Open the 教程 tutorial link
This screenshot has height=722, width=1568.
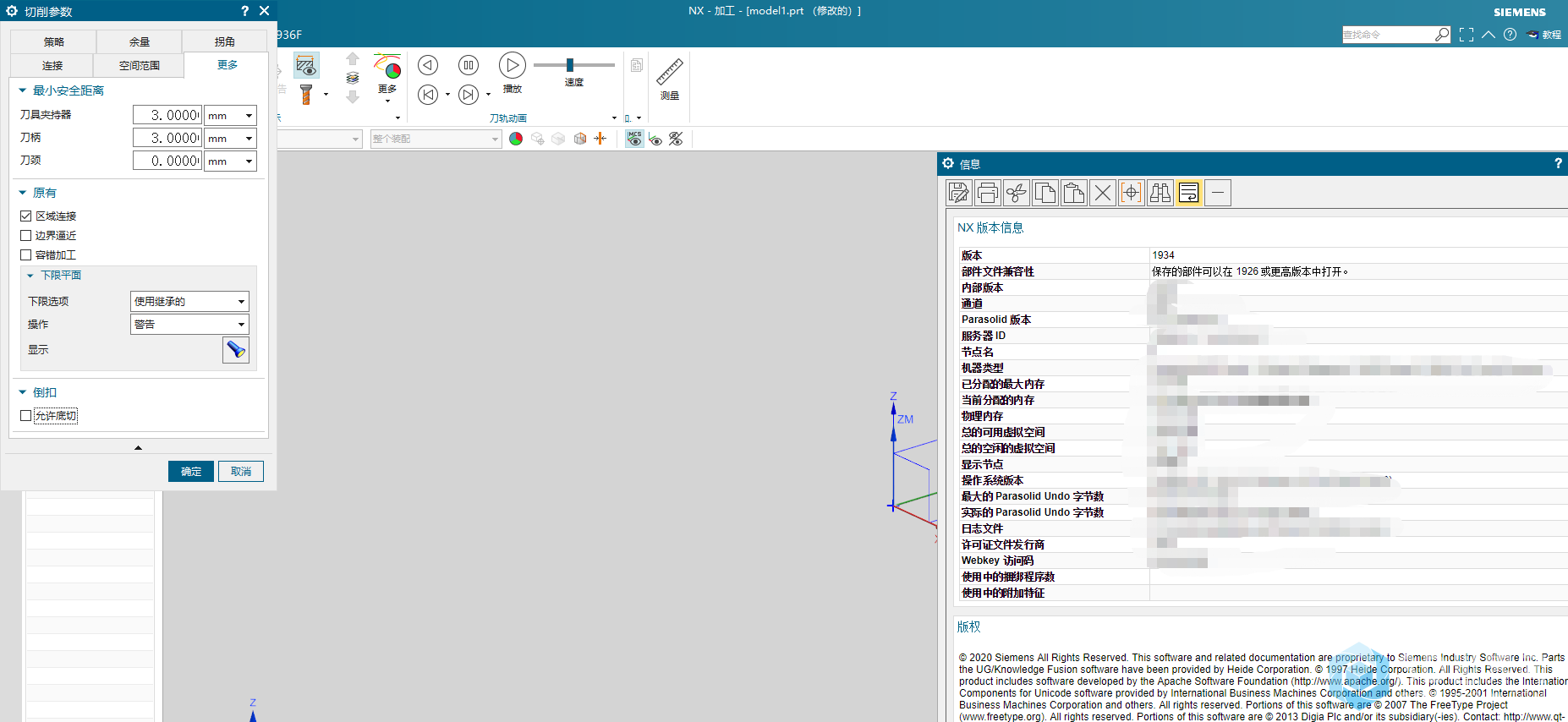(1544, 35)
